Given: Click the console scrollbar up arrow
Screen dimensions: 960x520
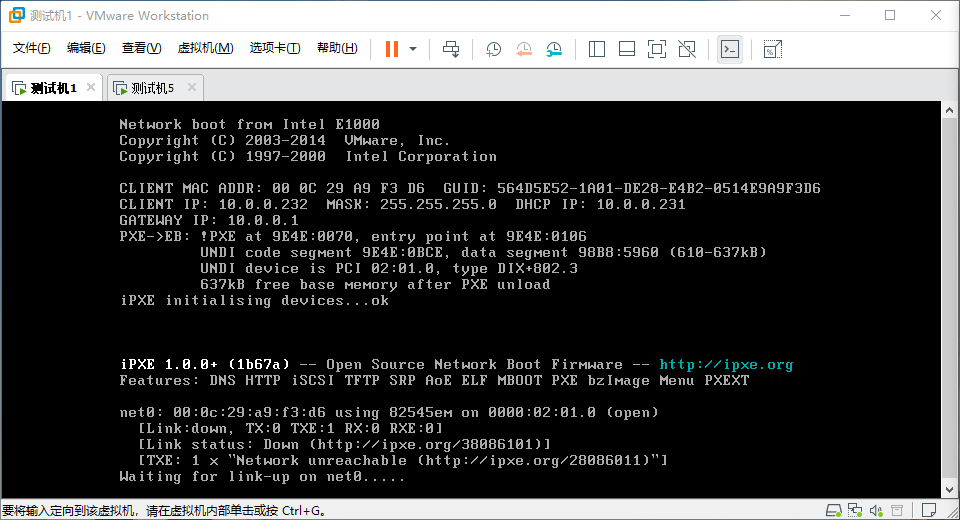Looking at the screenshot, I should (x=949, y=110).
